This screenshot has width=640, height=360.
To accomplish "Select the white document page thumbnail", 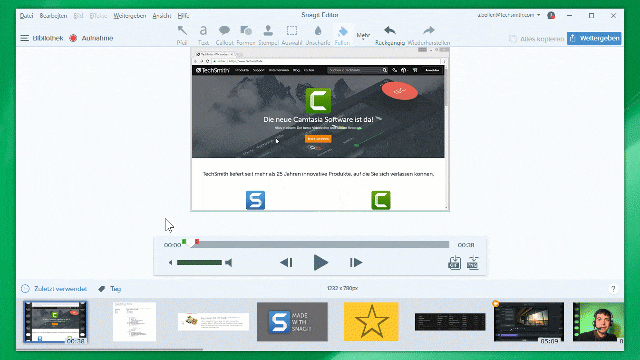I will [x=134, y=322].
